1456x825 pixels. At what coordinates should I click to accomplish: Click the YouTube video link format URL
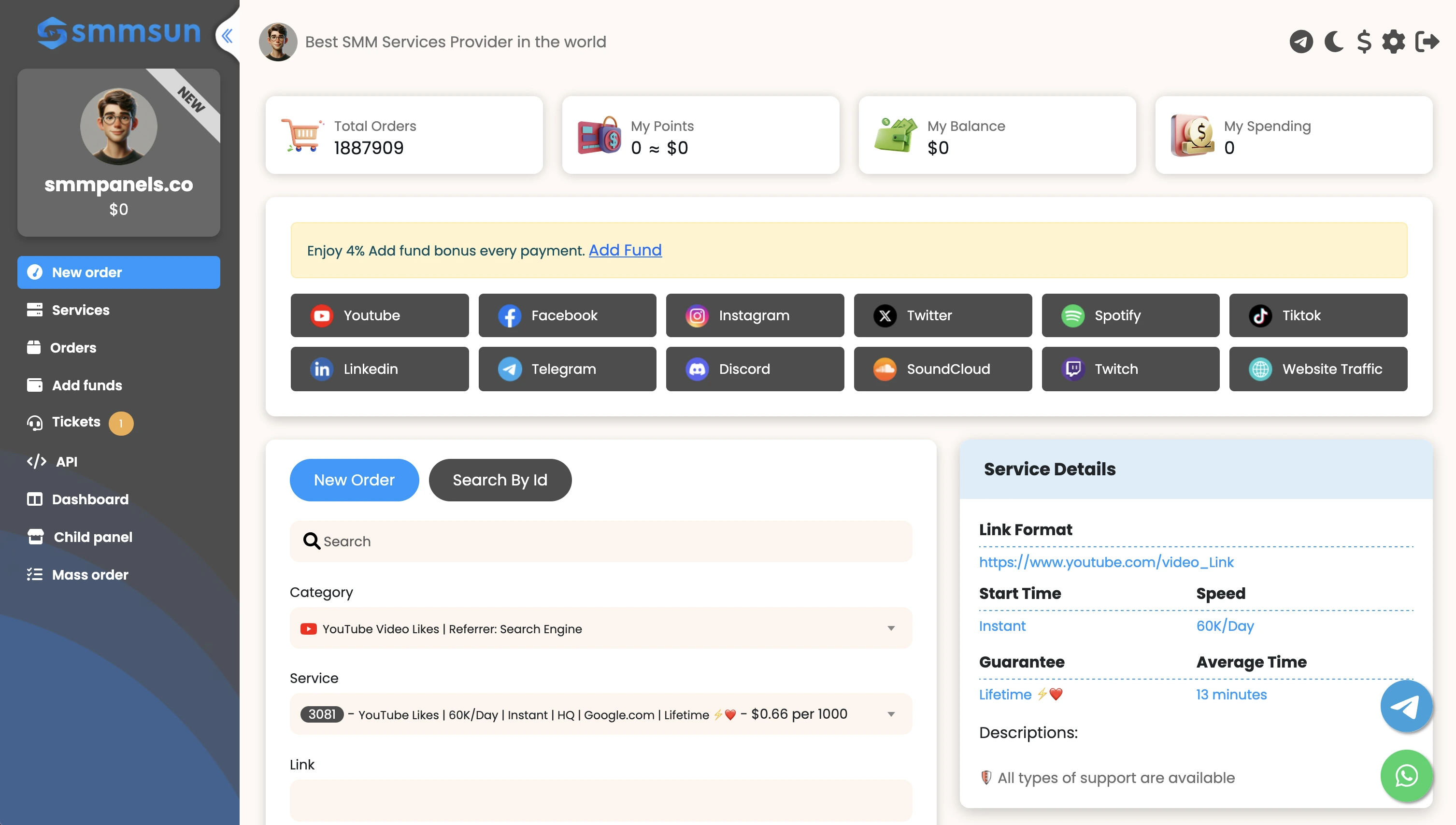click(x=1106, y=562)
